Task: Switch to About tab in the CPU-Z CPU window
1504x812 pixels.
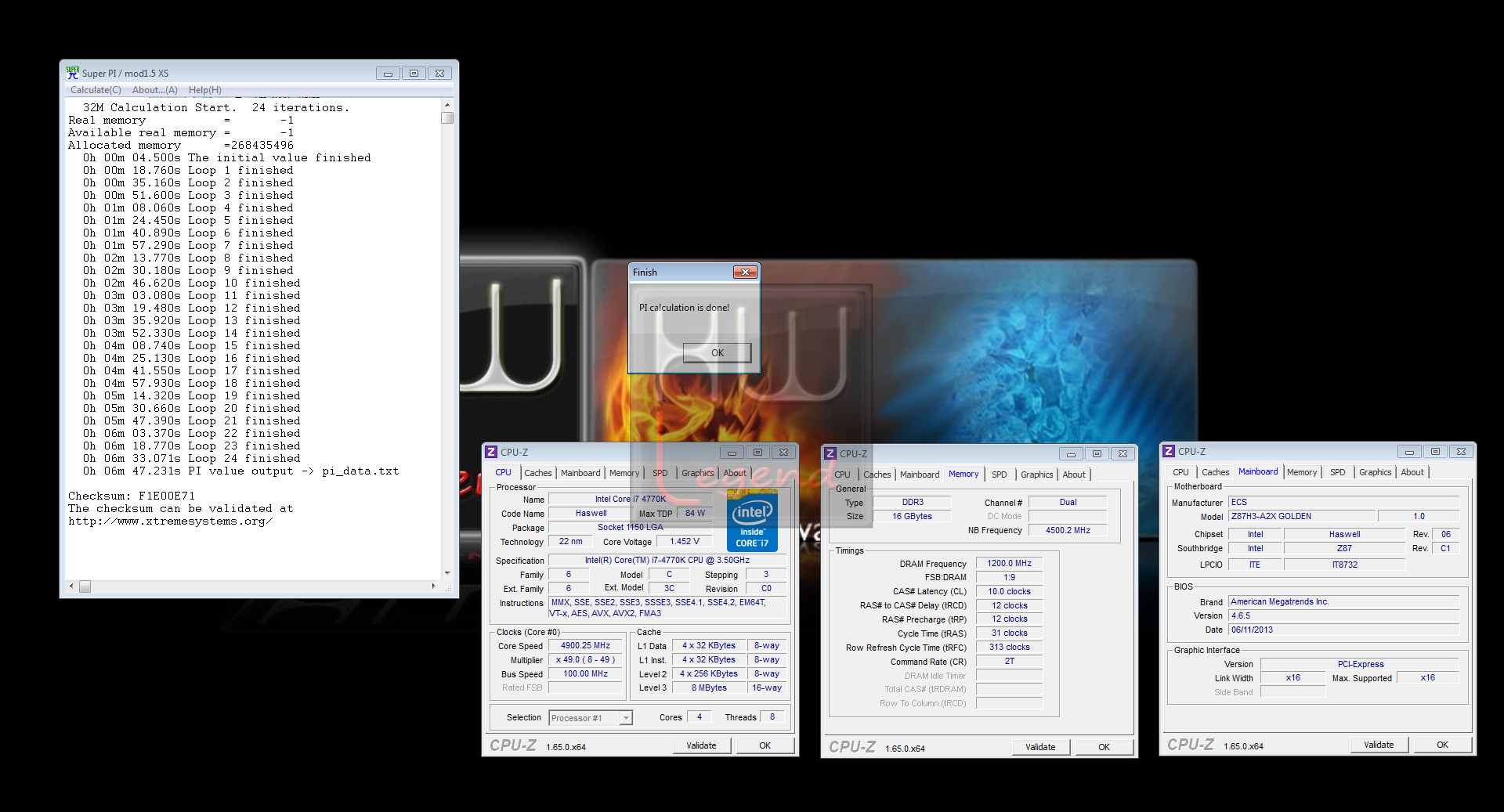Action: pos(735,473)
